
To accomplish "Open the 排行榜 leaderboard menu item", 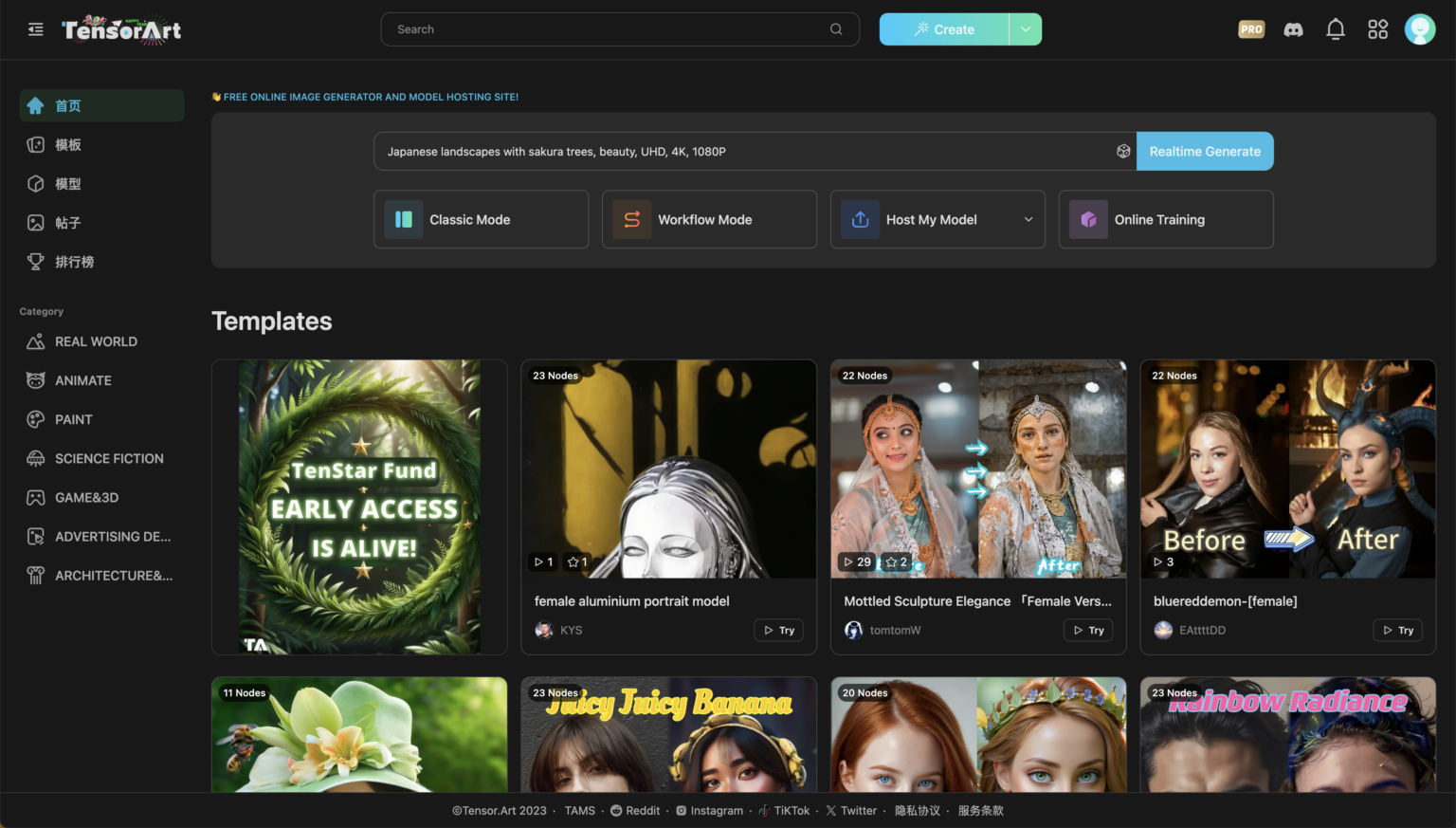I will point(74,262).
